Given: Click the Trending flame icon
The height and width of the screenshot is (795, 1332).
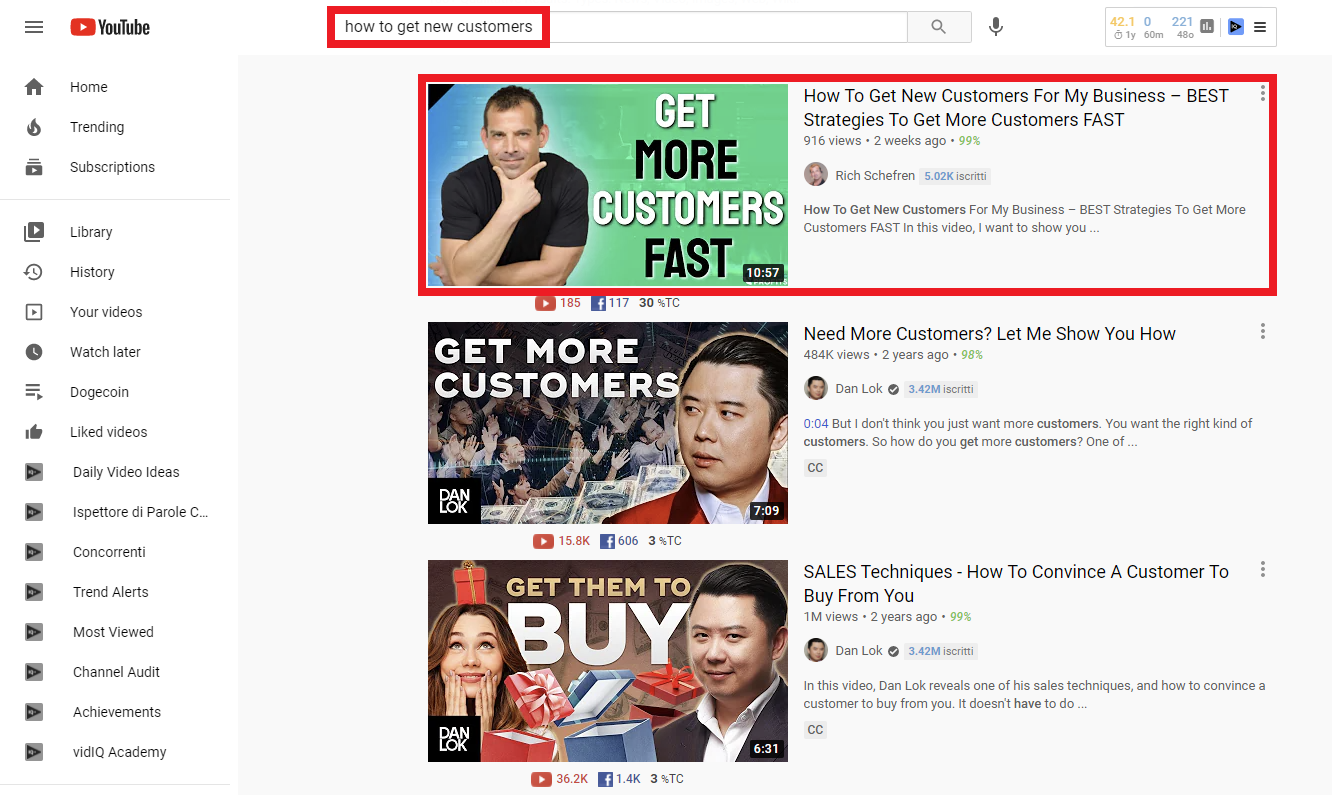Looking at the screenshot, I should 34,127.
